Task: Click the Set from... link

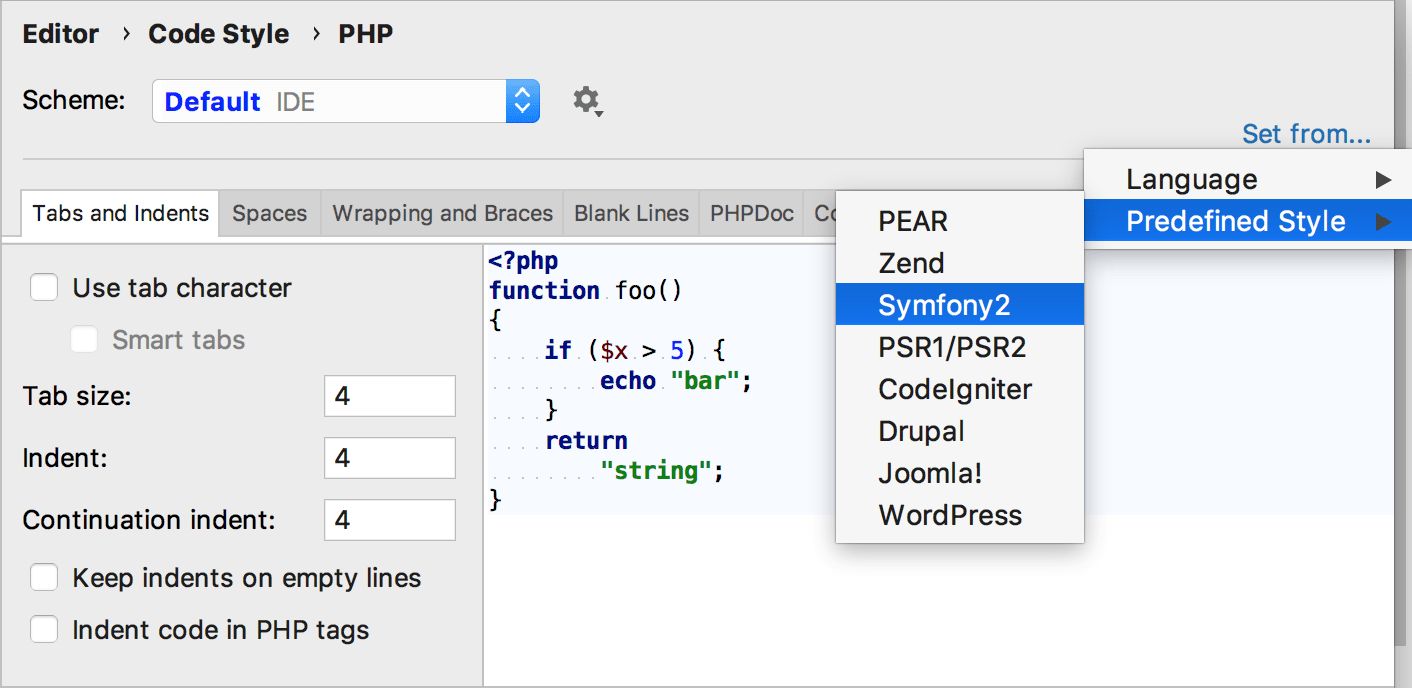Action: point(1307,133)
